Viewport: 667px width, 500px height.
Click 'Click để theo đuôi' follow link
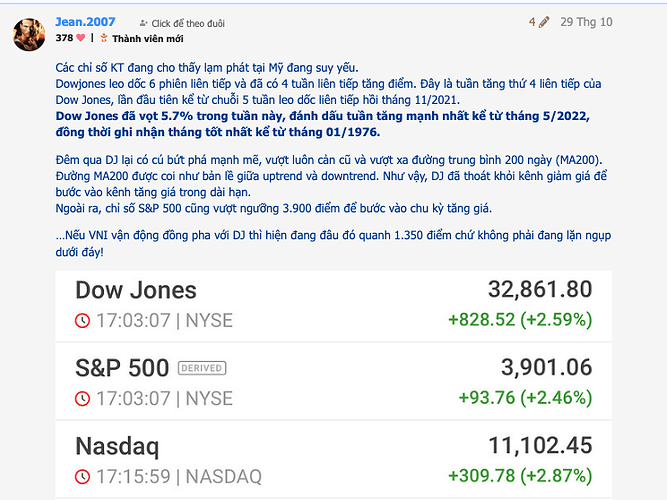point(187,22)
